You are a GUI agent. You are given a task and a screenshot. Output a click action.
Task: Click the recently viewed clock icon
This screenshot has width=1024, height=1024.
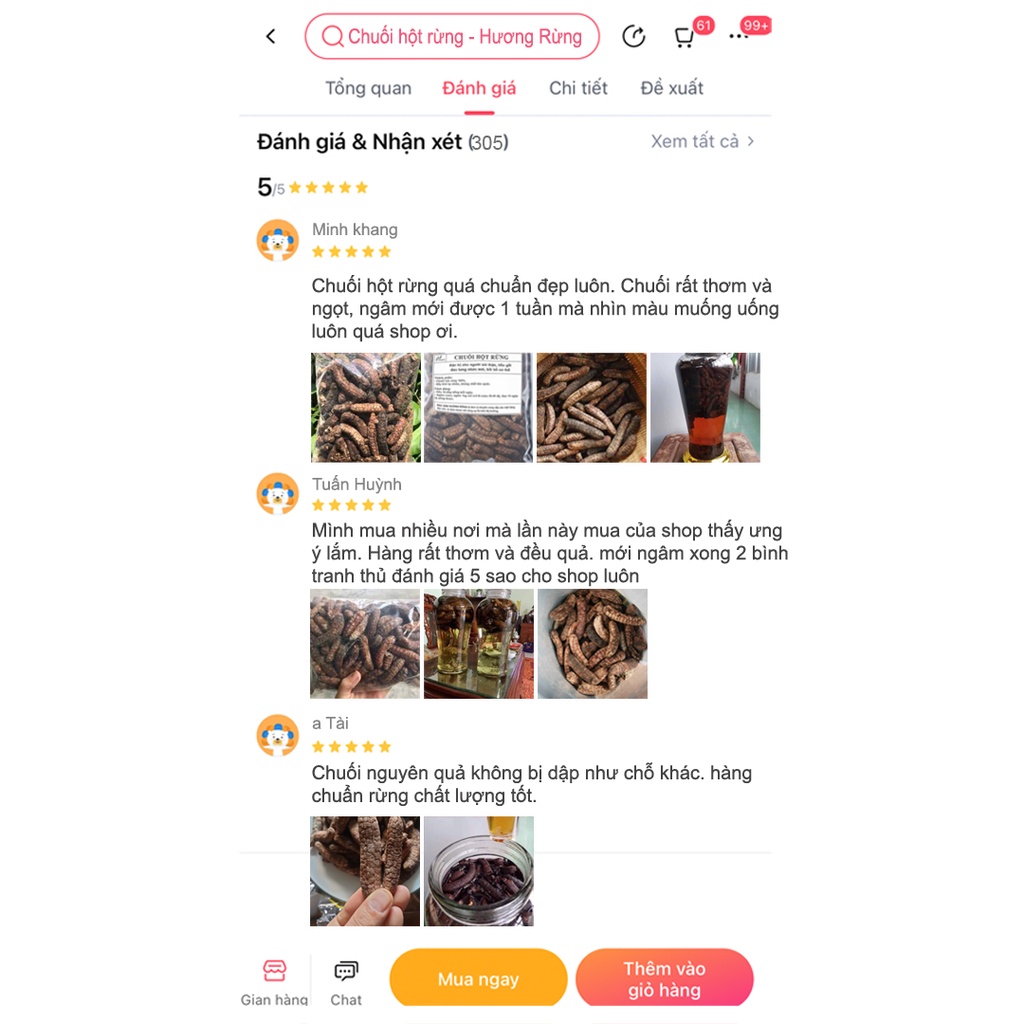tap(633, 37)
